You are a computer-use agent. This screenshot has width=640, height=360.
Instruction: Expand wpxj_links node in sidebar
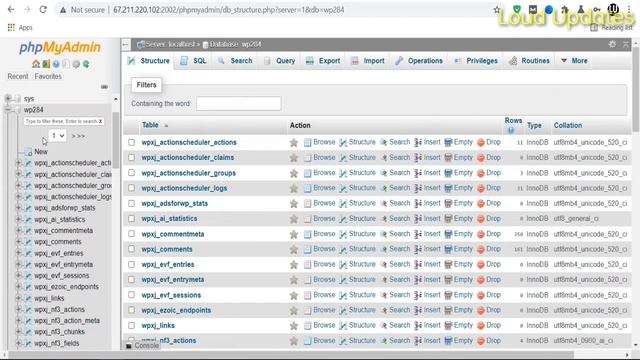[18, 298]
